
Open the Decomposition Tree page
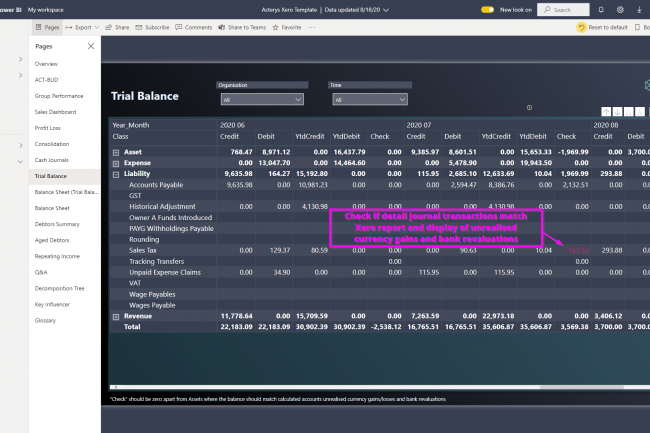[x=60, y=288]
